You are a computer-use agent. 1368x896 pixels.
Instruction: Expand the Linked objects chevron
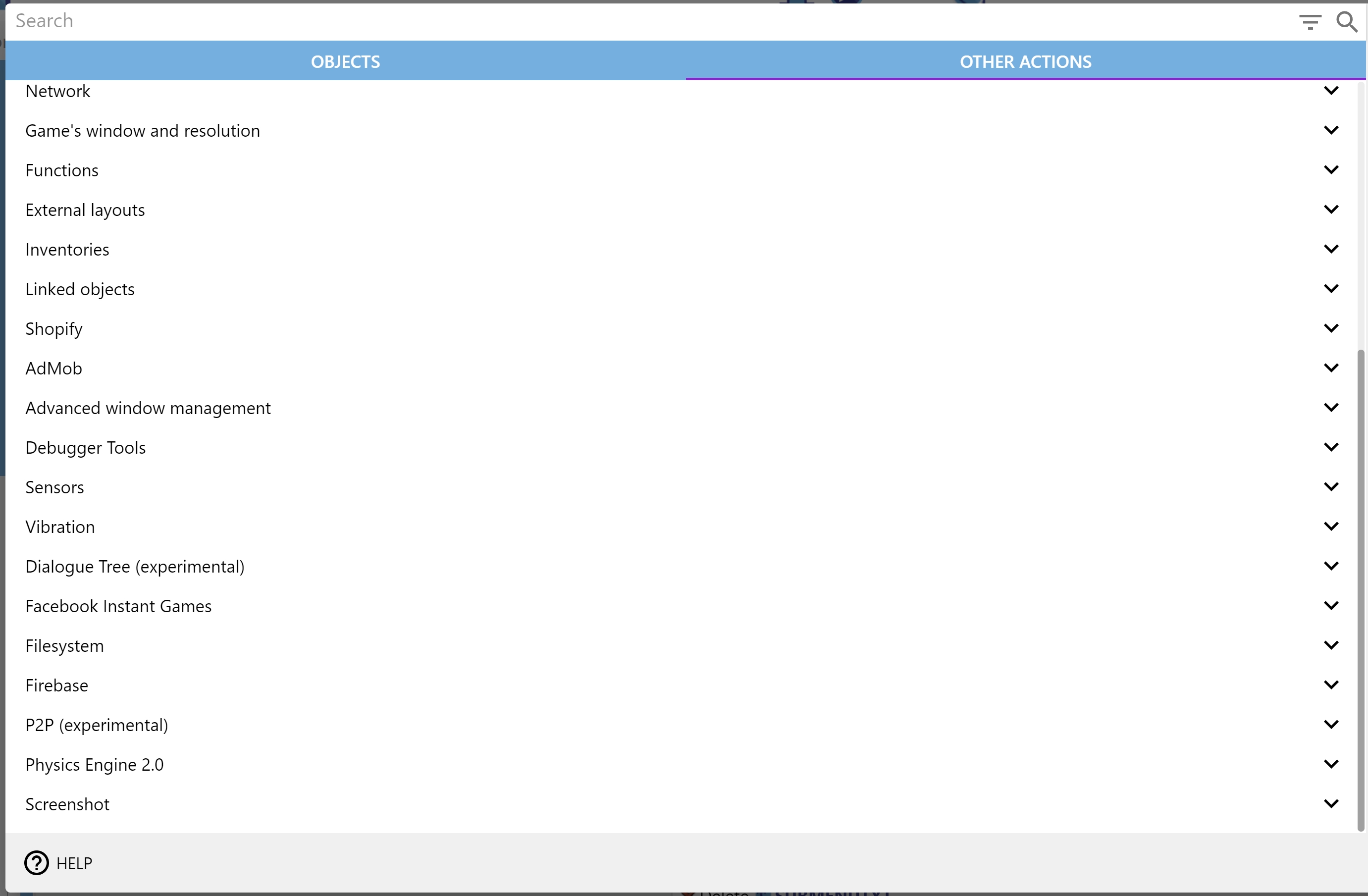pos(1331,289)
